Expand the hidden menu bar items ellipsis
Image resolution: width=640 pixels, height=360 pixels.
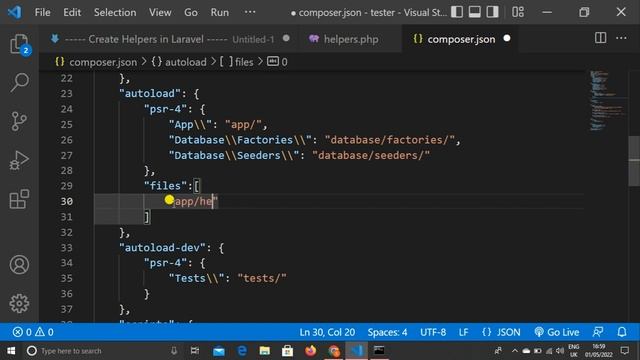click(250, 12)
